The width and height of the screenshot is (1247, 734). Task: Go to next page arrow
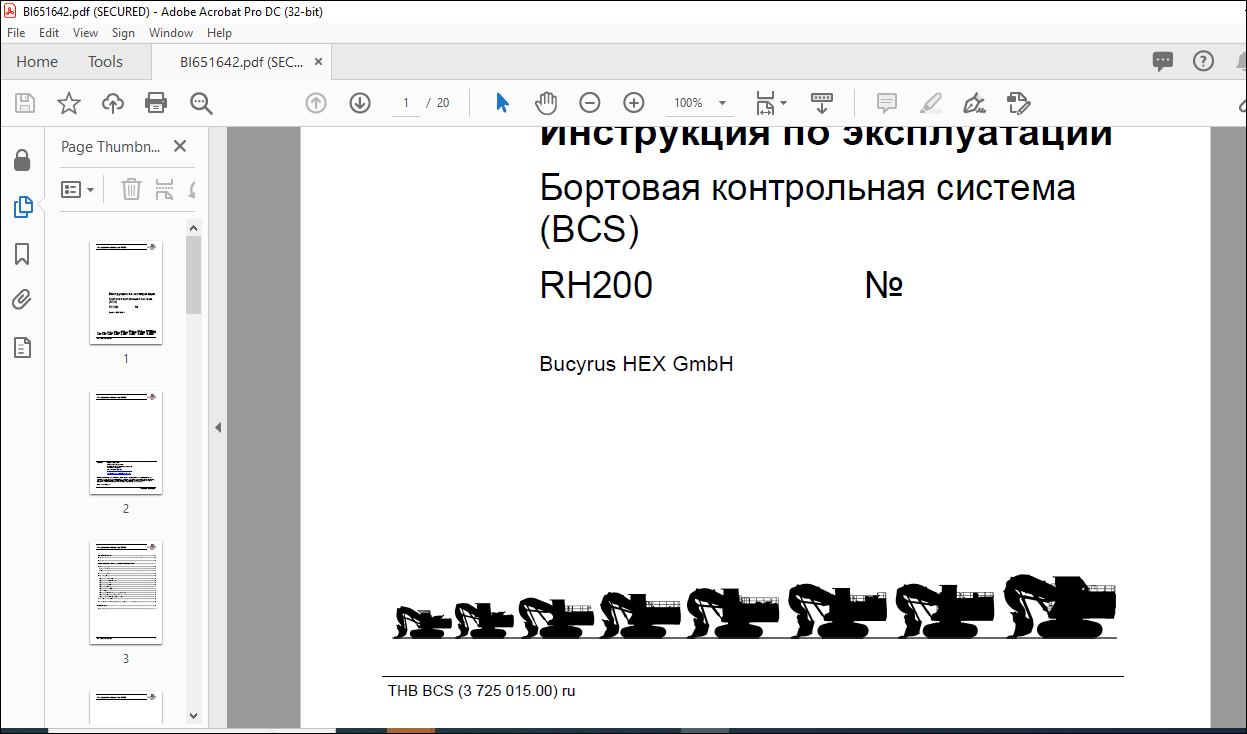[360, 103]
